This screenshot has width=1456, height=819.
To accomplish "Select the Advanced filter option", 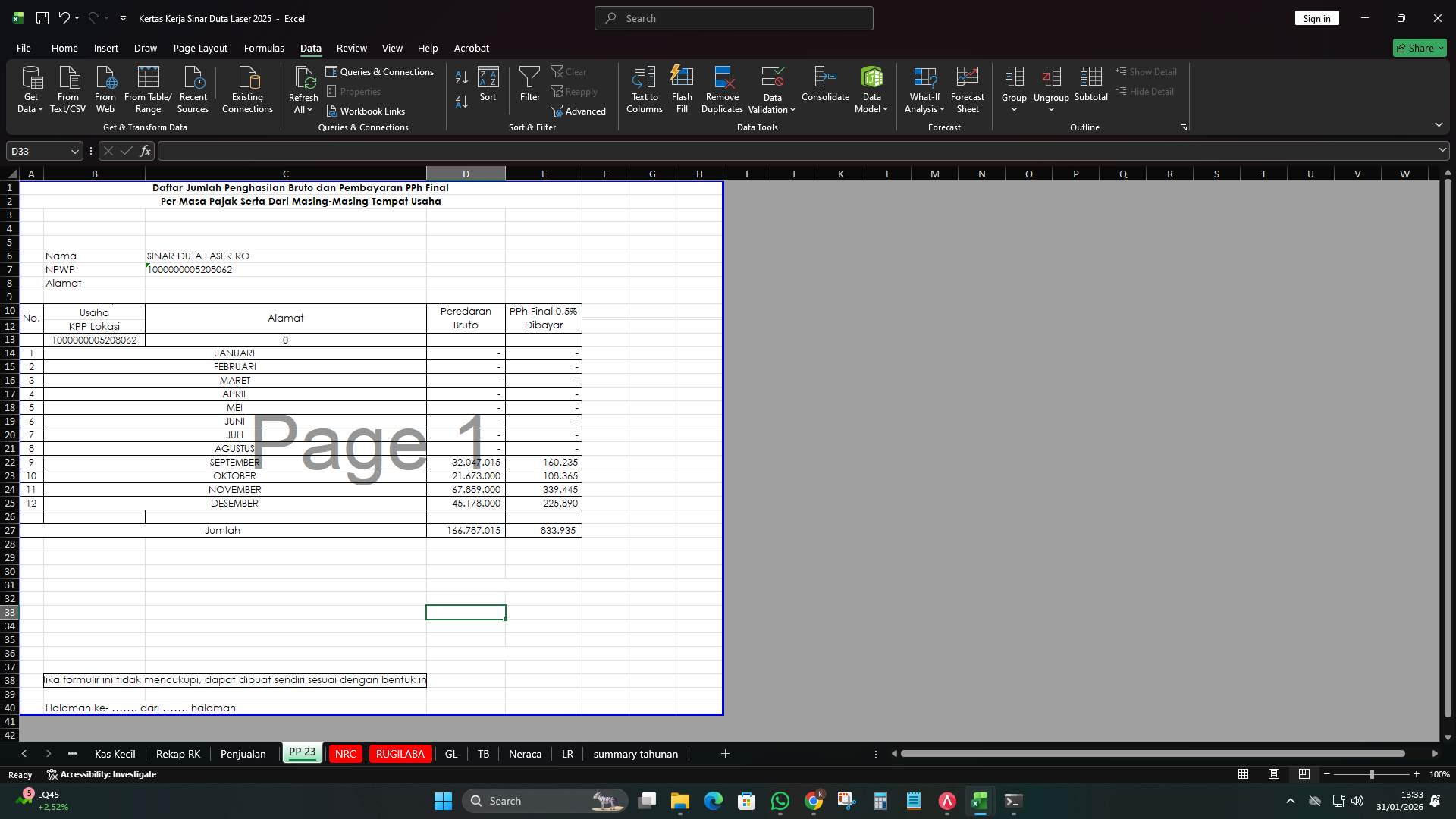I will [579, 111].
